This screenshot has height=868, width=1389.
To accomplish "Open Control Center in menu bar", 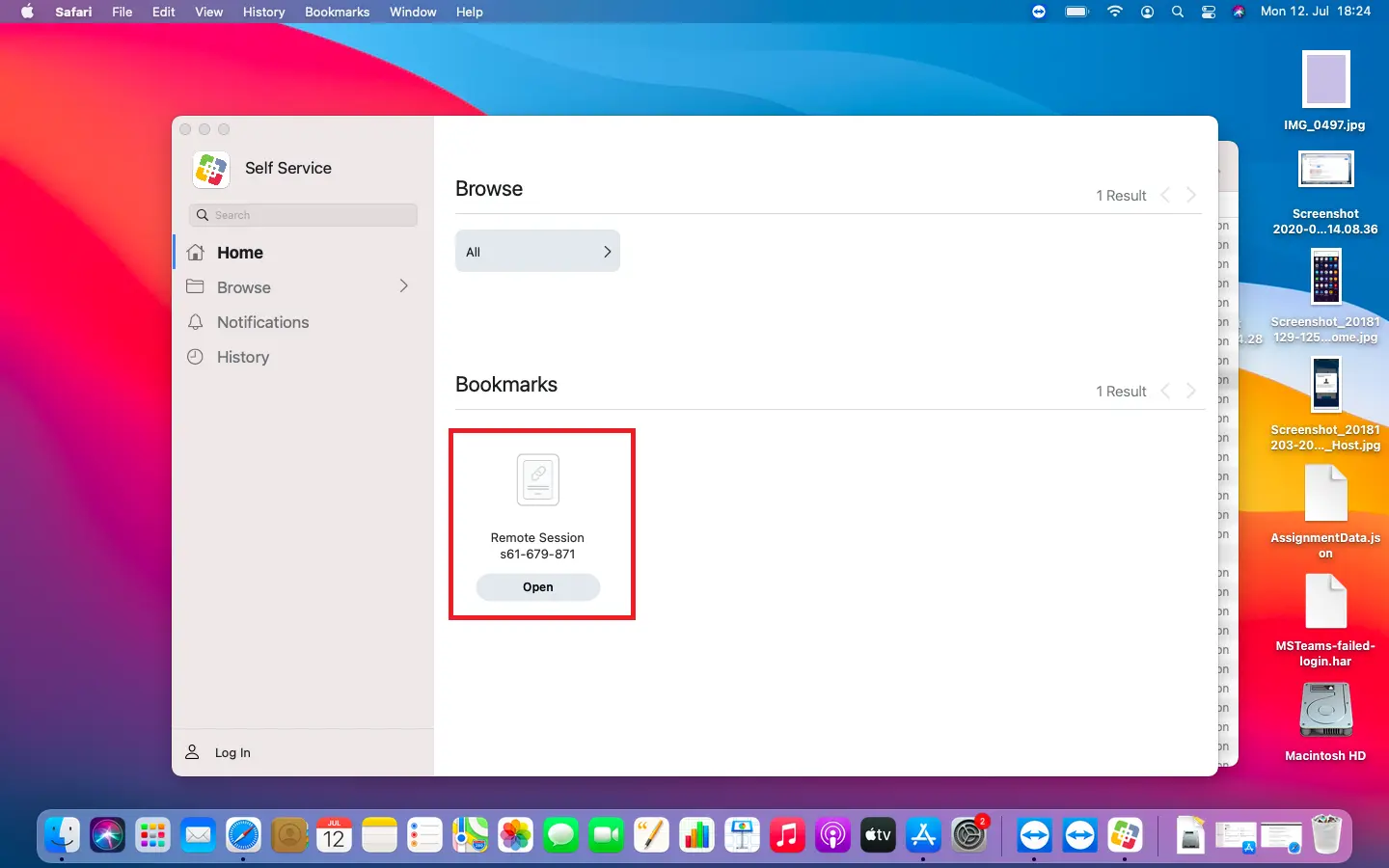I will coord(1209,12).
